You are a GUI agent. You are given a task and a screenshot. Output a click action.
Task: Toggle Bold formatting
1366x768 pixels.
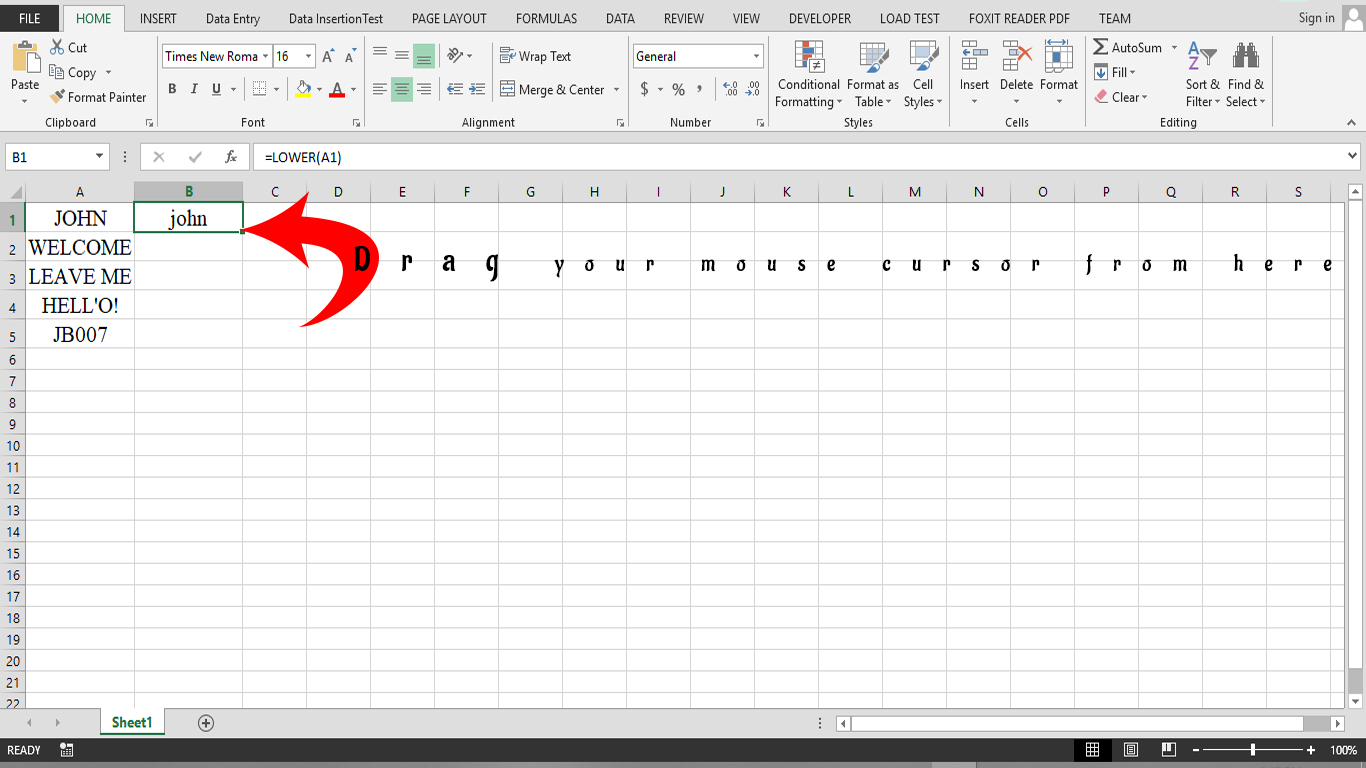172,89
